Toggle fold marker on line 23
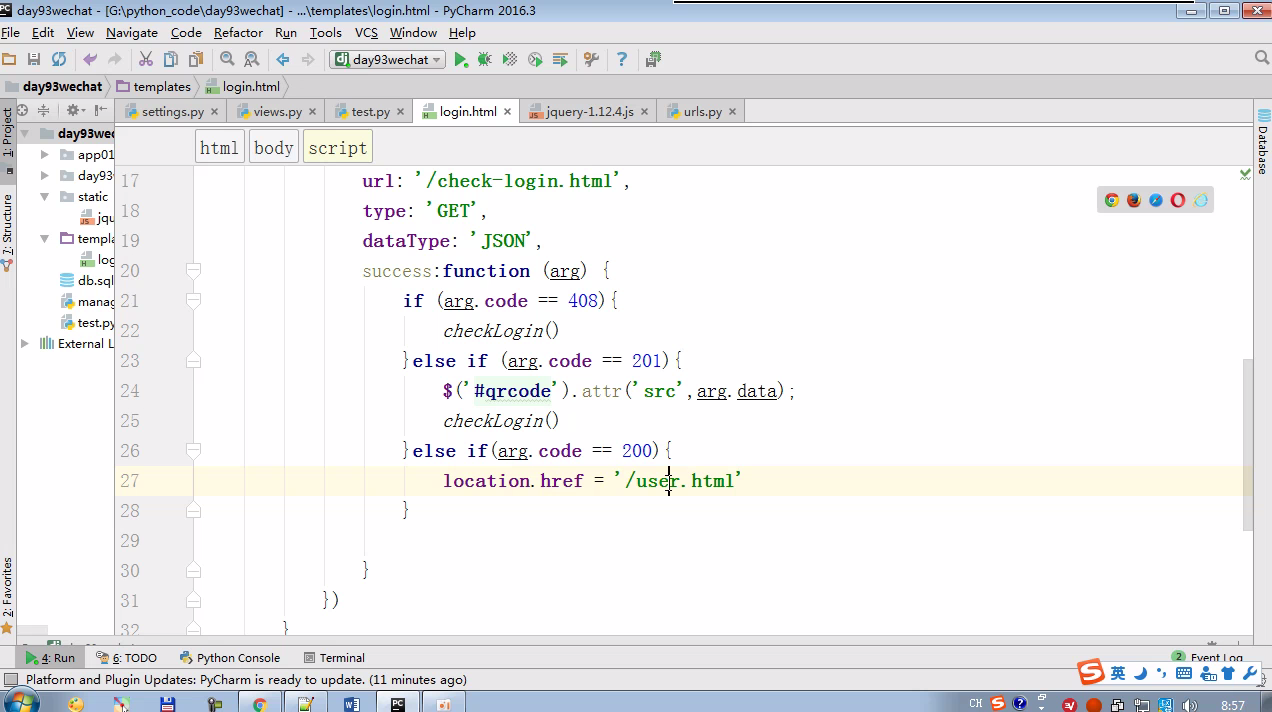 194,361
